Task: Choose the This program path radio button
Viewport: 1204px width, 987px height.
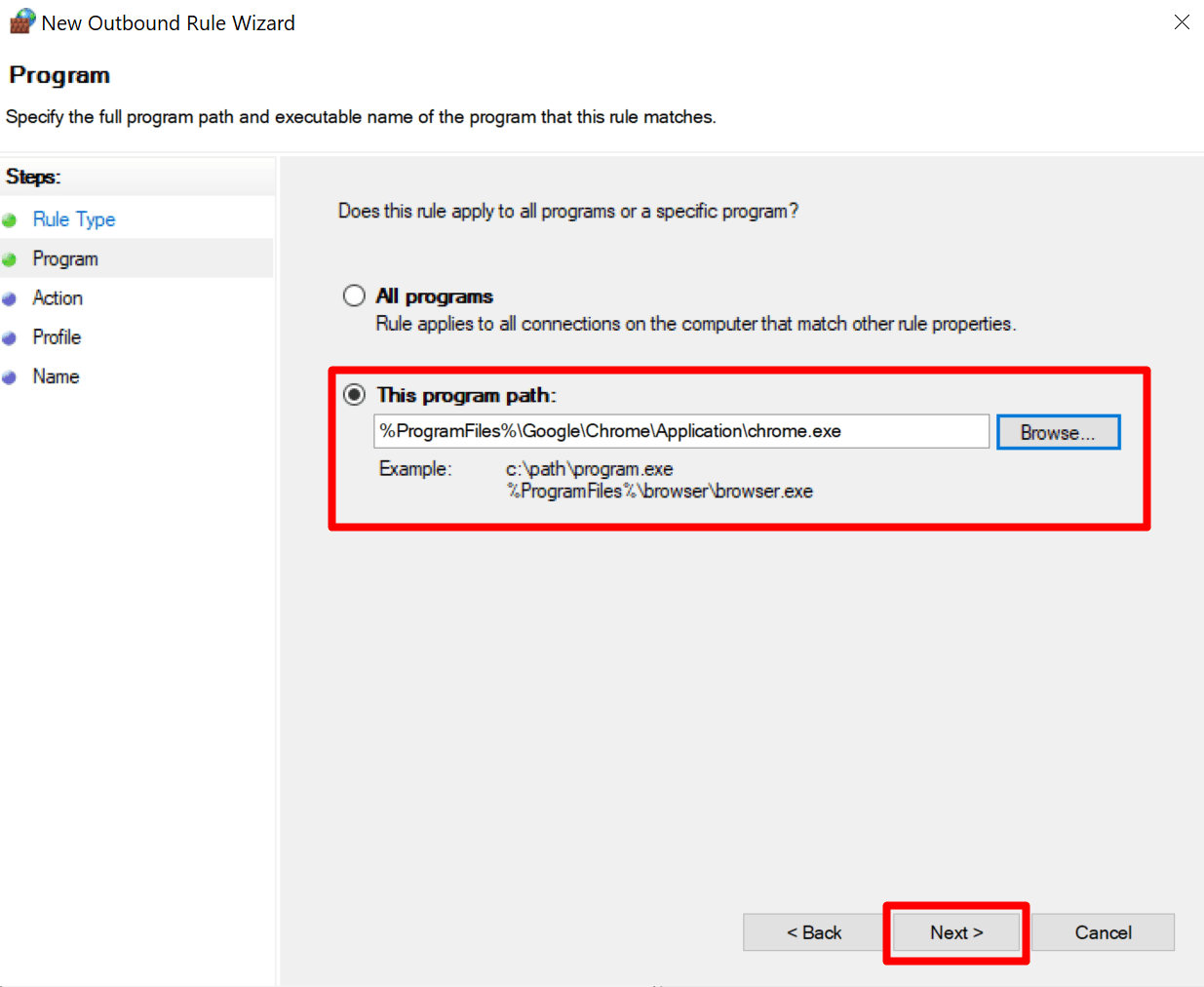Action: (x=354, y=395)
